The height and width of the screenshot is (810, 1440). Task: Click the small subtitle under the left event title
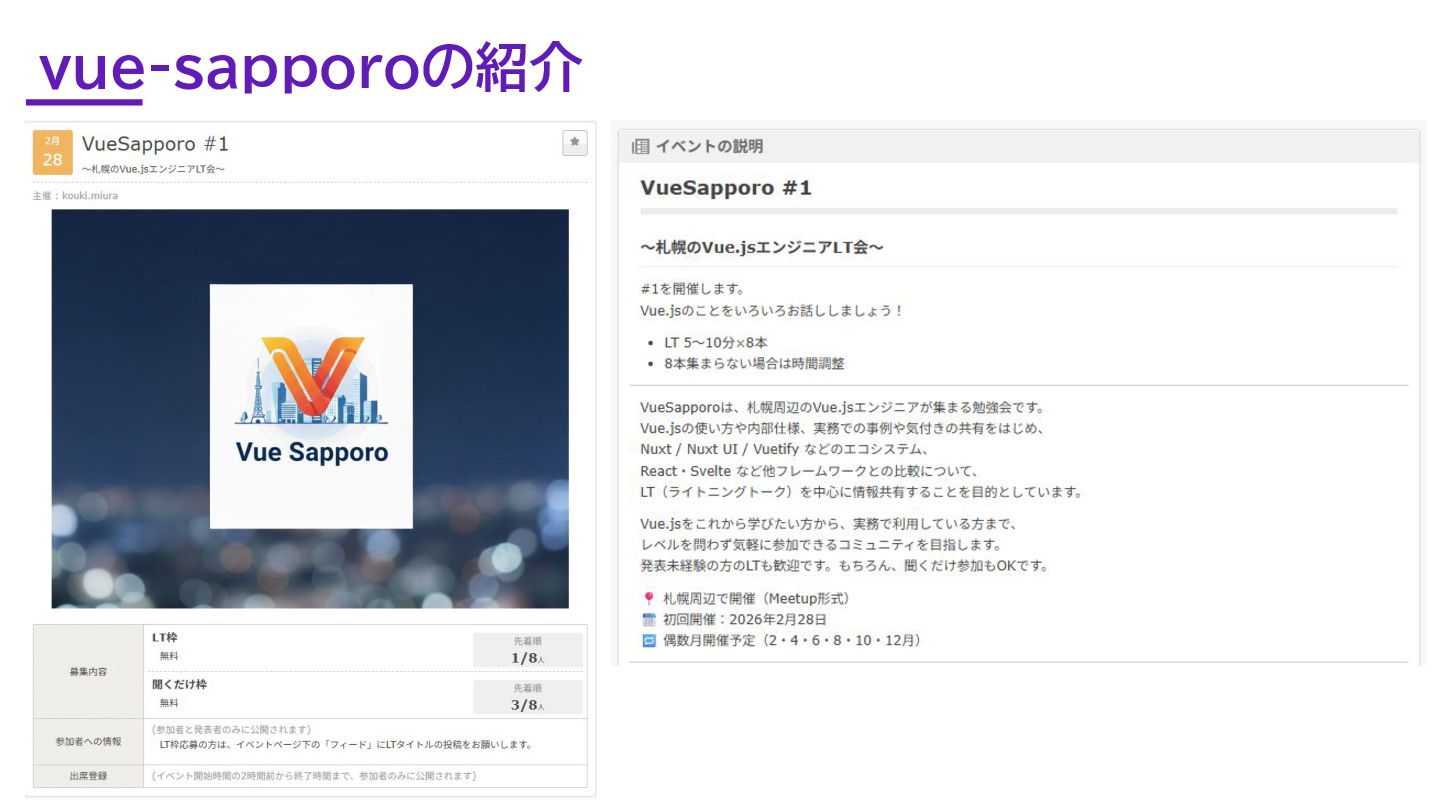(153, 168)
